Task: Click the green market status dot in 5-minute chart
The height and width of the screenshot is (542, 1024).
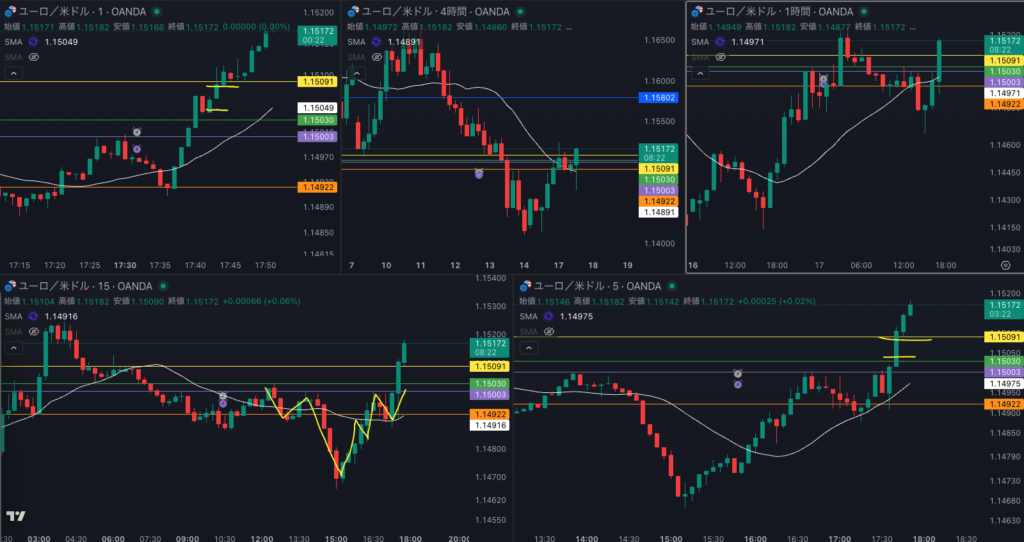Action: point(671,286)
